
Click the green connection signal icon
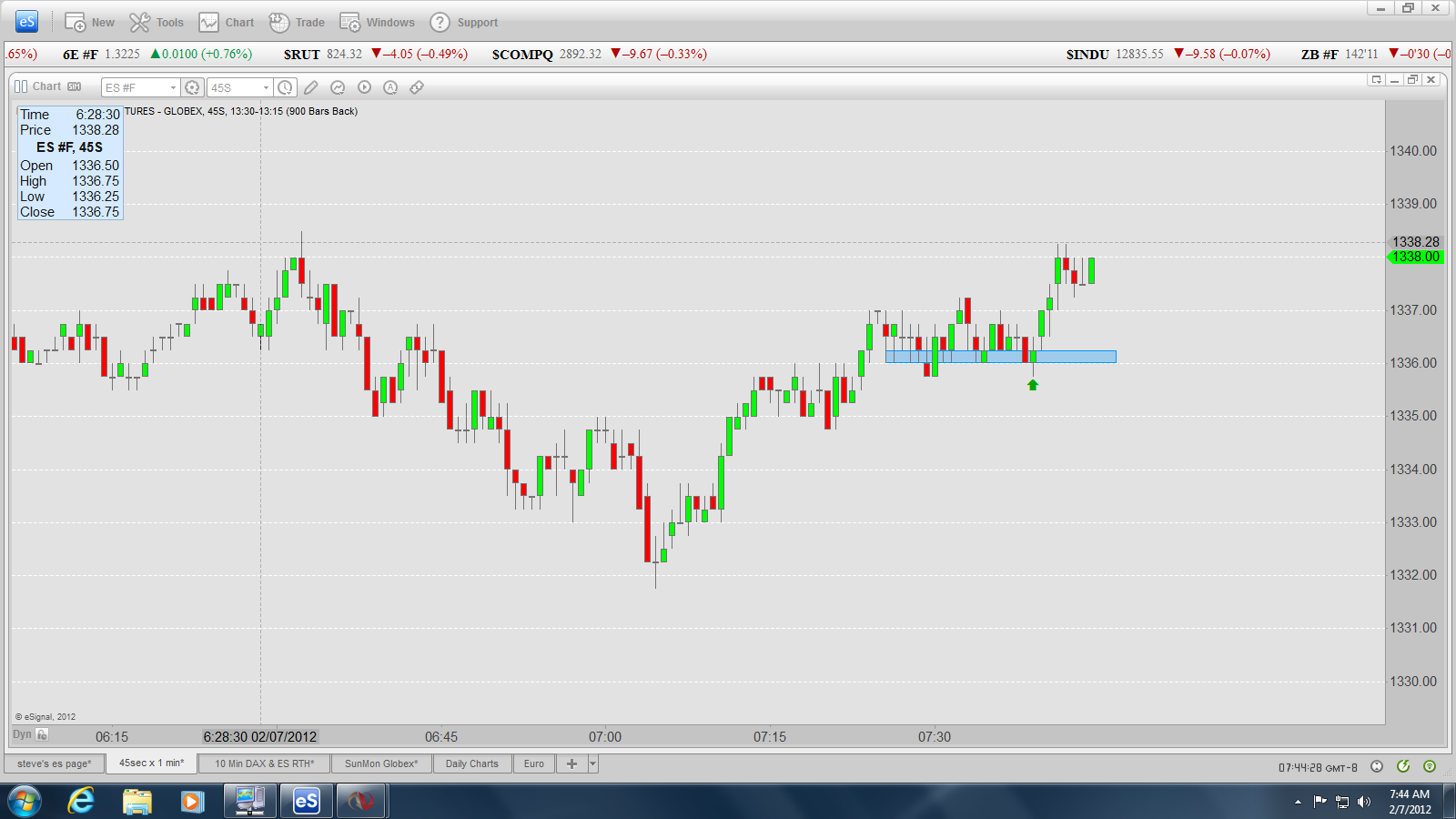[x=1430, y=766]
